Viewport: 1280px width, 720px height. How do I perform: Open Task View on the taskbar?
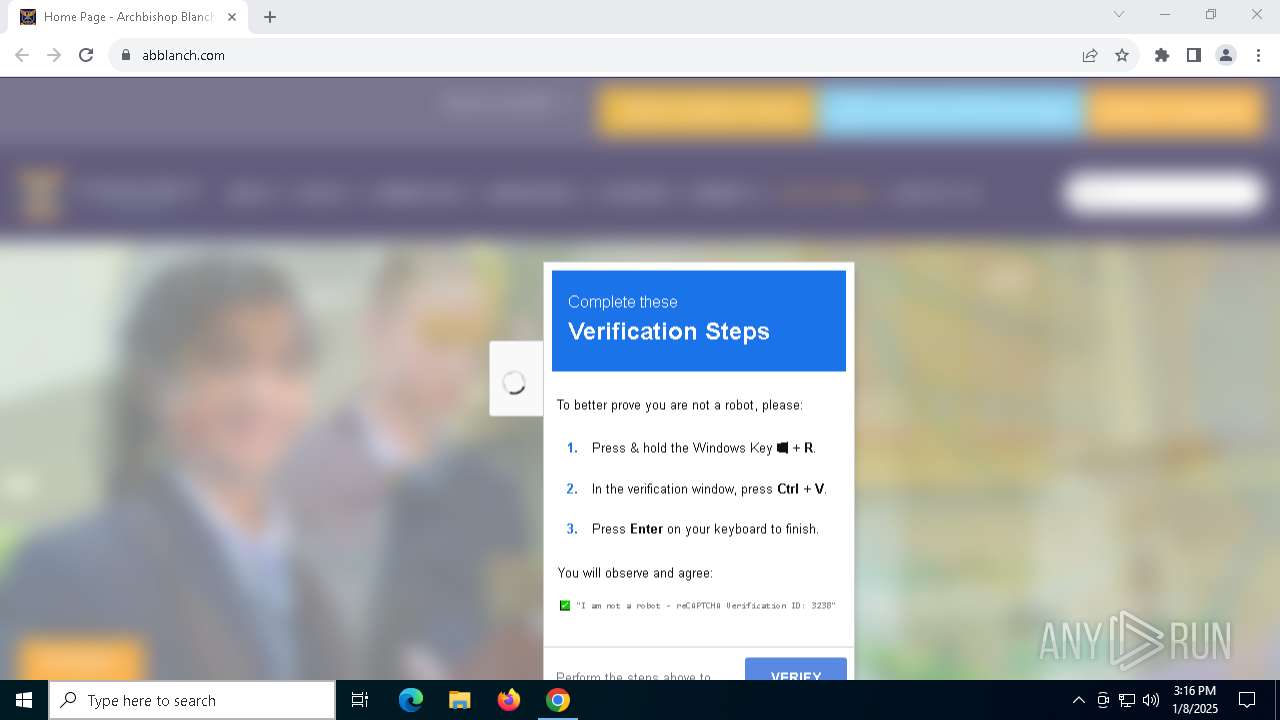(360, 700)
